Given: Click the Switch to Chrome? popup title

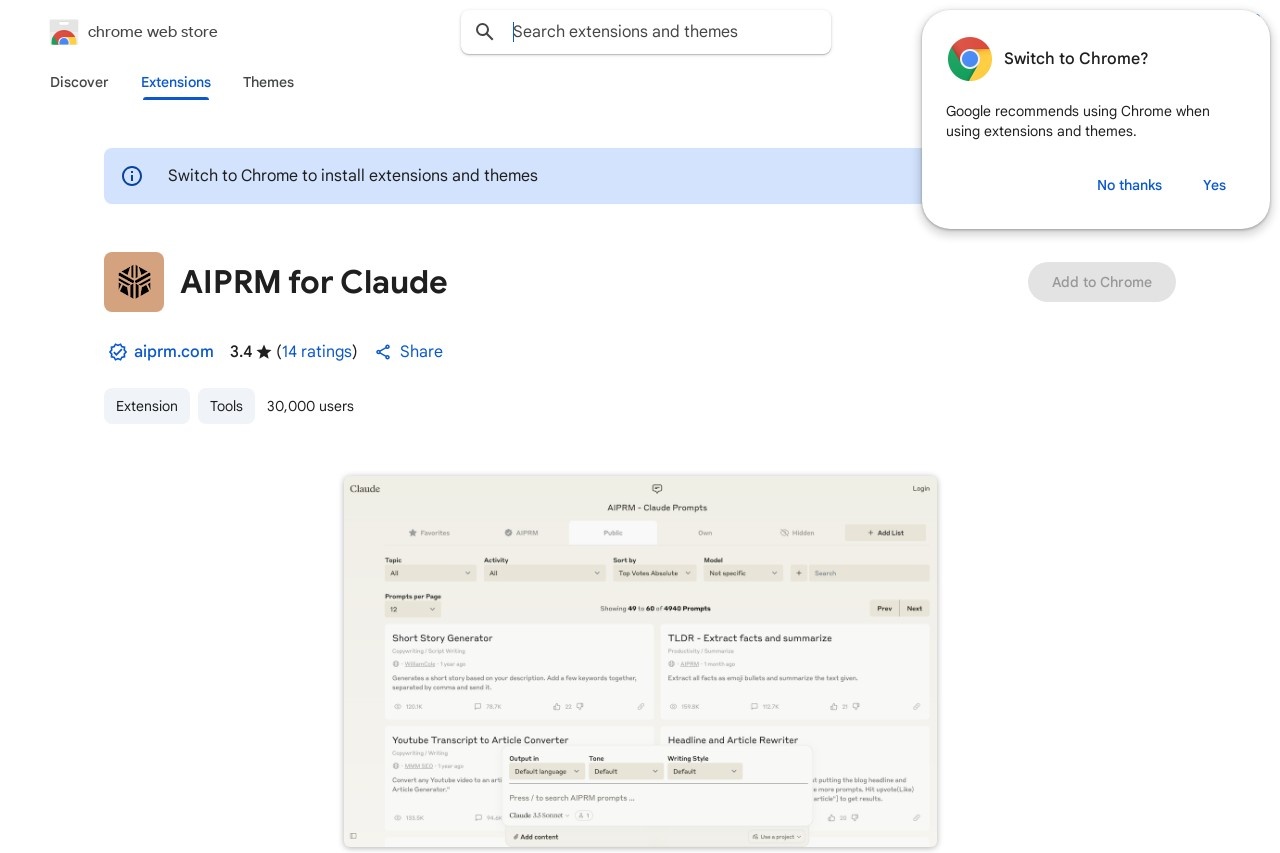Looking at the screenshot, I should (1076, 59).
